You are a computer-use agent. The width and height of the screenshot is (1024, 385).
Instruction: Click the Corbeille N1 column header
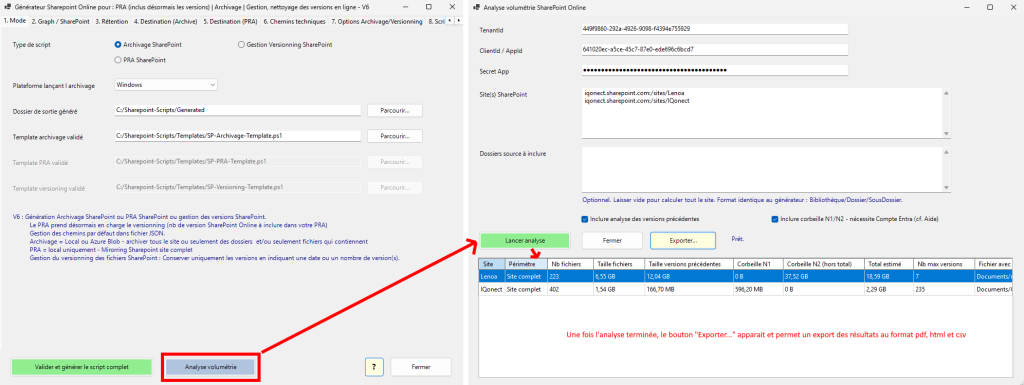point(758,264)
